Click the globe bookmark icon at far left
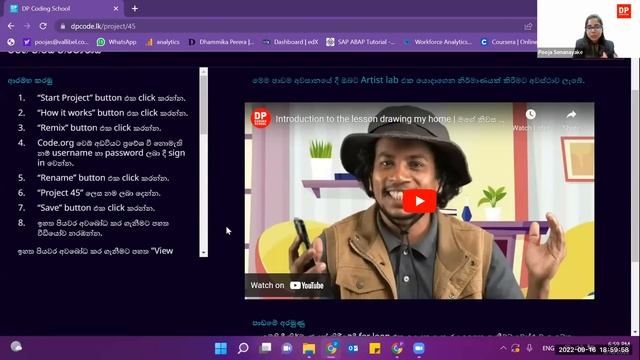The image size is (640, 360). click(x=11, y=42)
